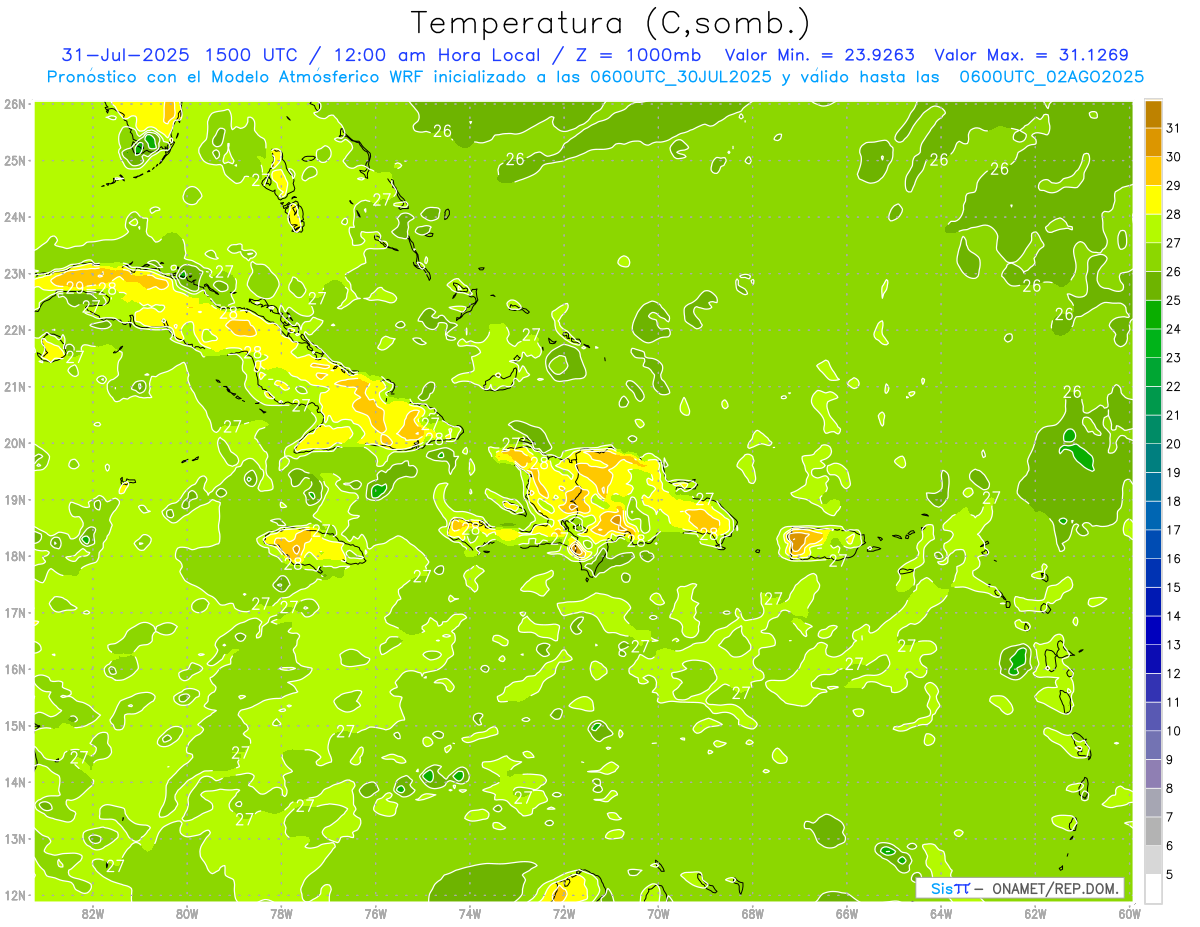Click the color bar legend value 29

point(1173,185)
